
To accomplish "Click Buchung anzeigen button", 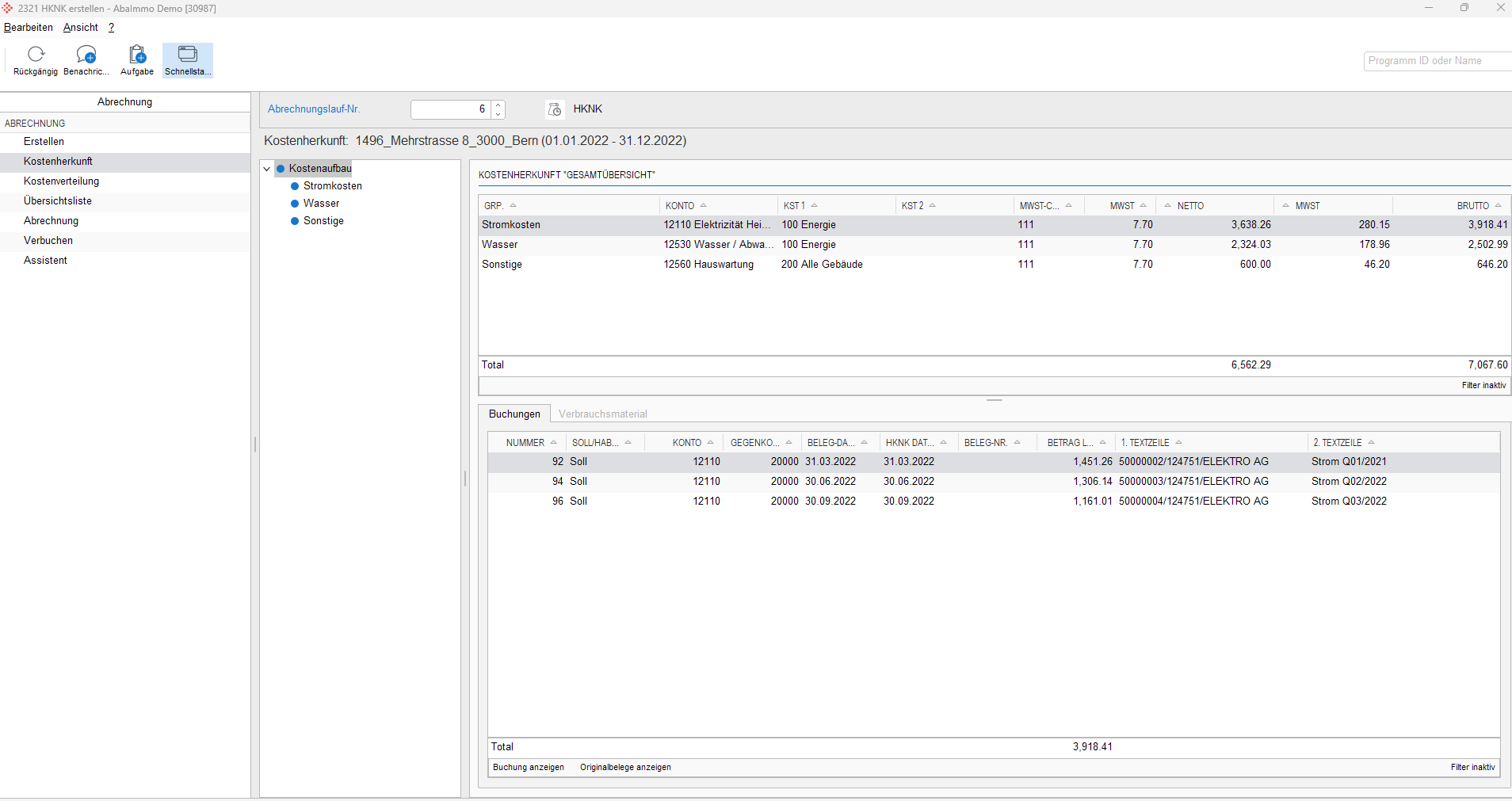I will tap(529, 768).
